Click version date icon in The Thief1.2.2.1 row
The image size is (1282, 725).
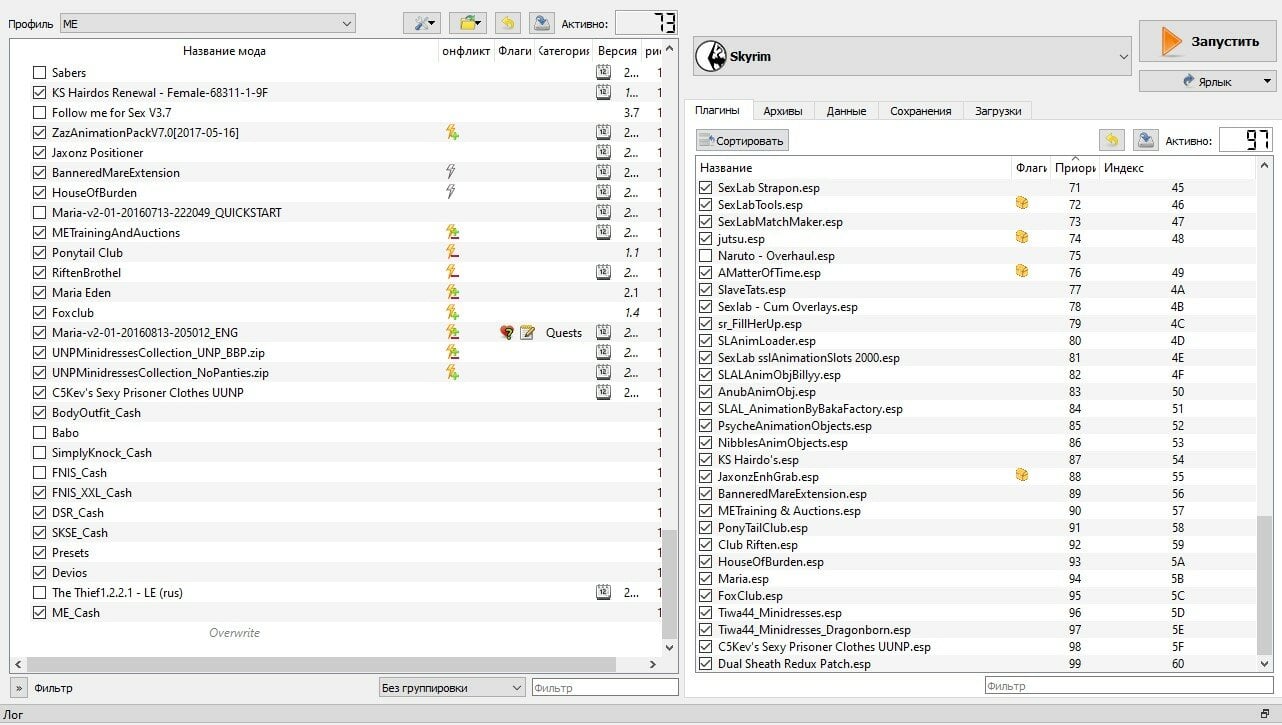pos(603,592)
